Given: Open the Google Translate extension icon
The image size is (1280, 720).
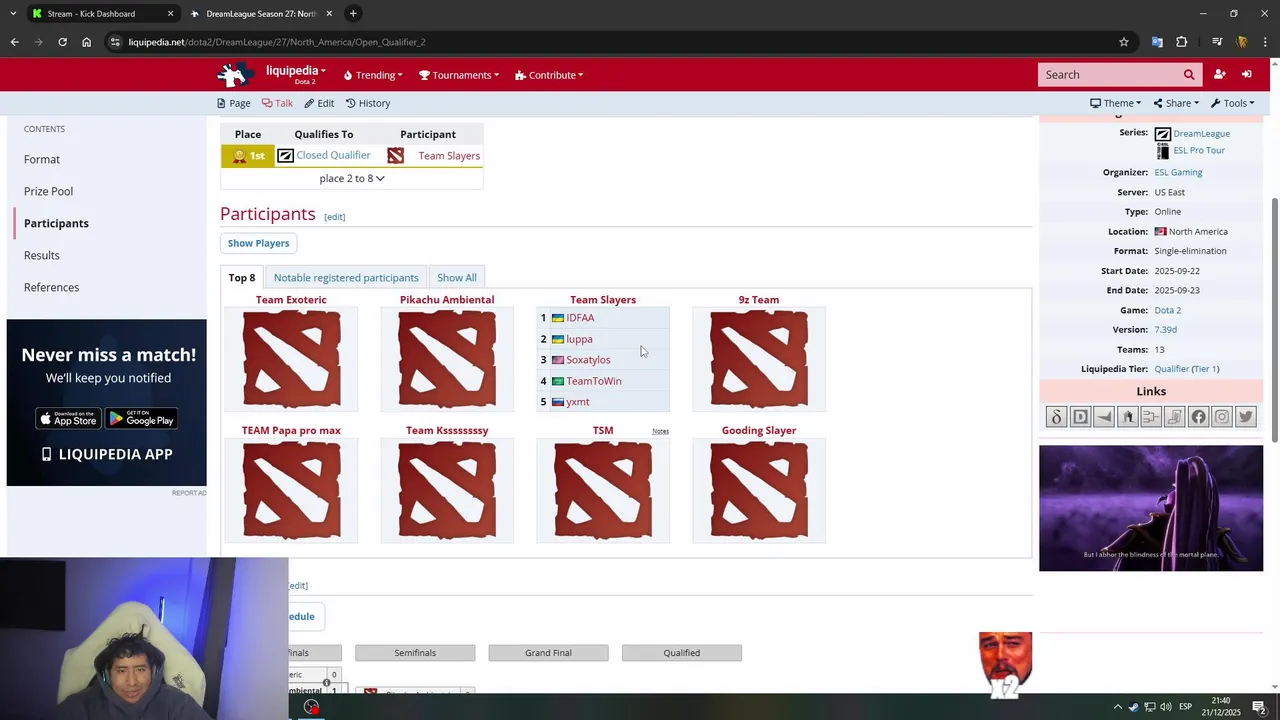Looking at the screenshot, I should 1157,42.
